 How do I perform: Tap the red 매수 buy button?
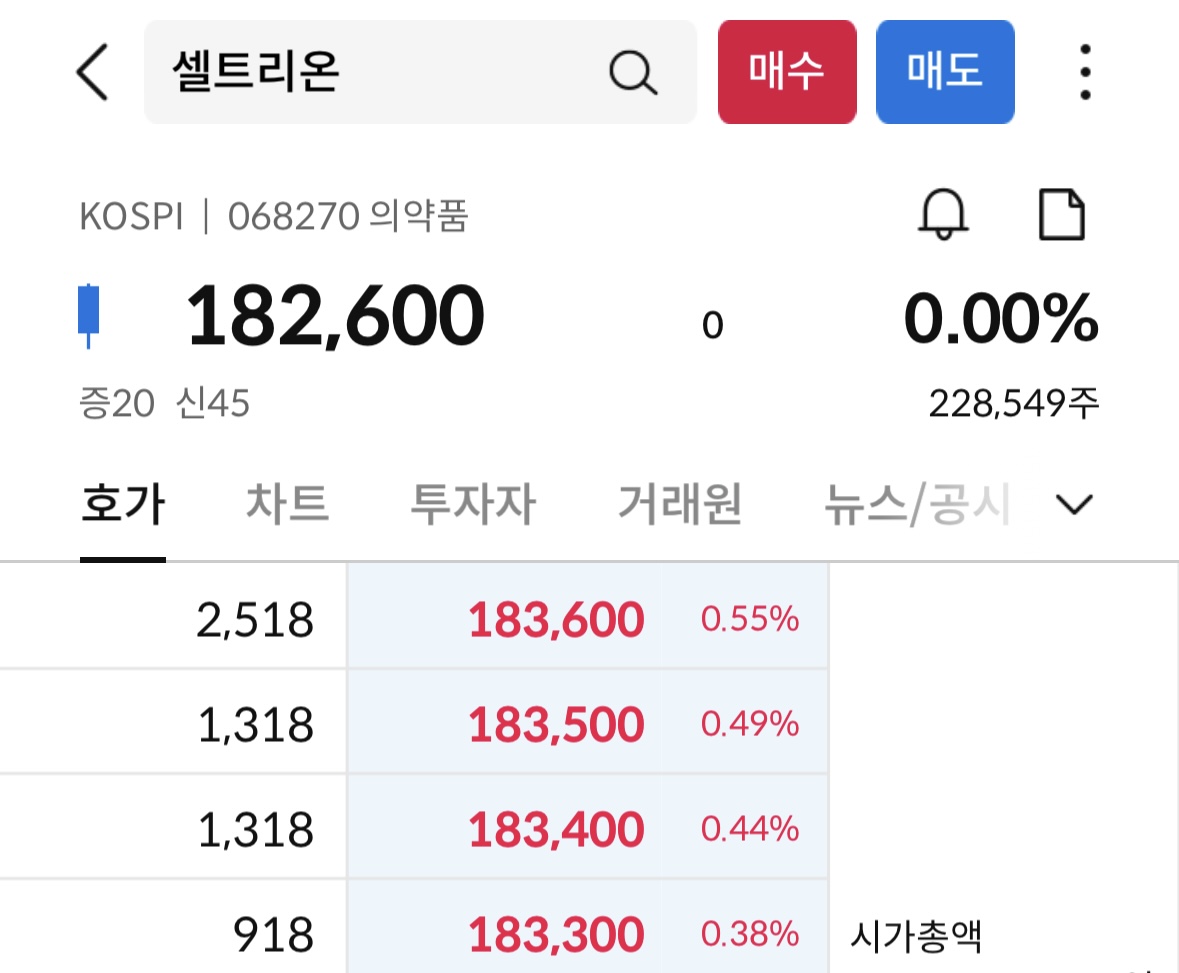tap(787, 72)
